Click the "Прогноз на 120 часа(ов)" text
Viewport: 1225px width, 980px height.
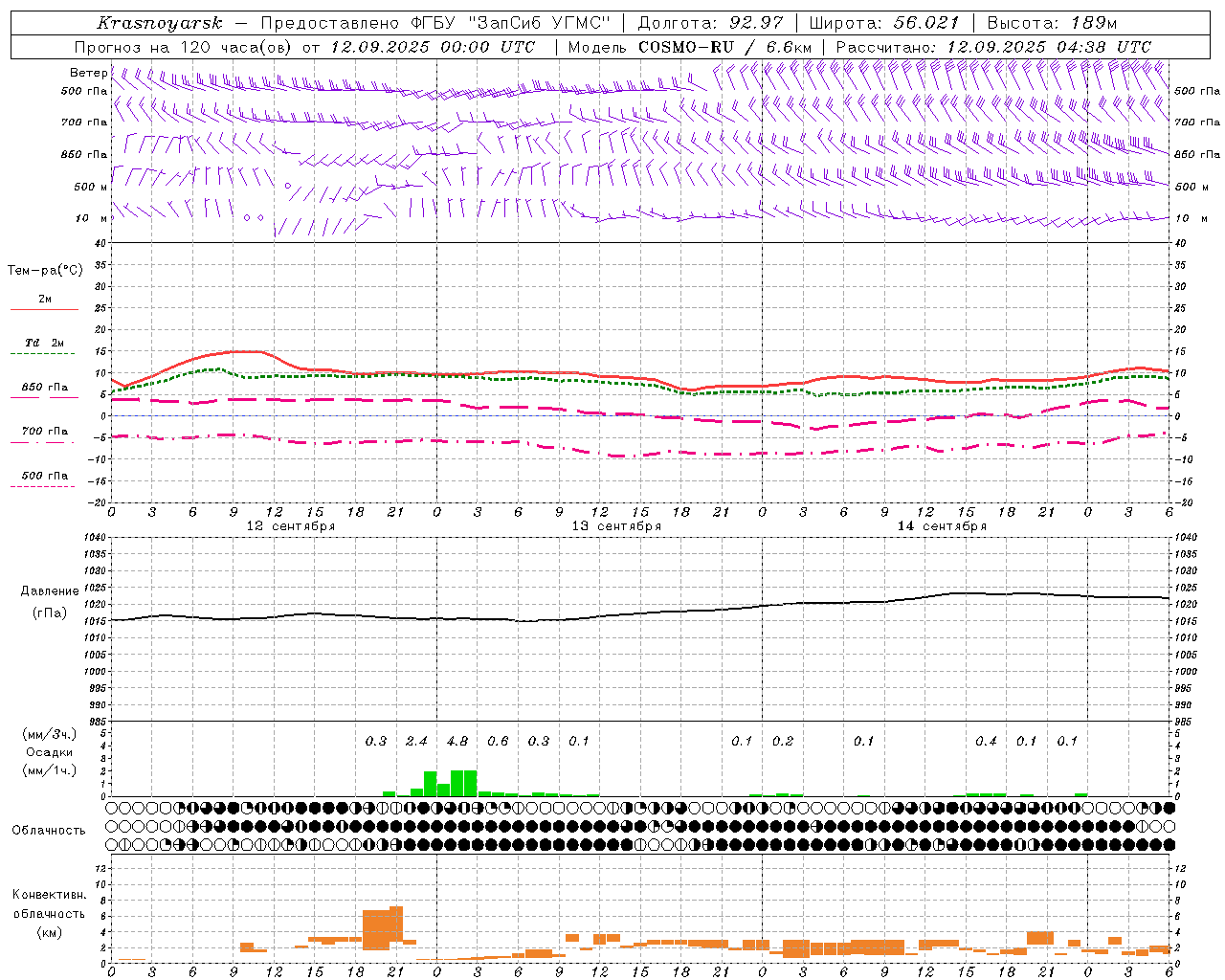pos(185,47)
